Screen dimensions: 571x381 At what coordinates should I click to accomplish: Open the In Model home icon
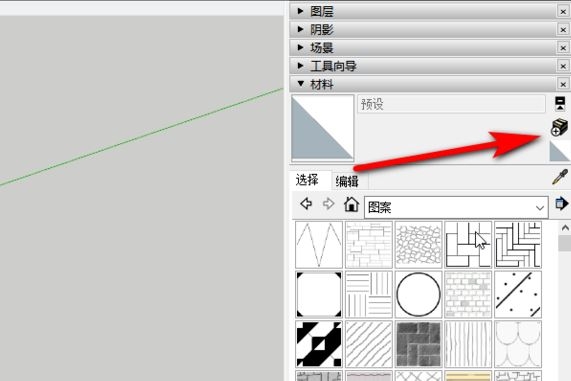point(351,204)
